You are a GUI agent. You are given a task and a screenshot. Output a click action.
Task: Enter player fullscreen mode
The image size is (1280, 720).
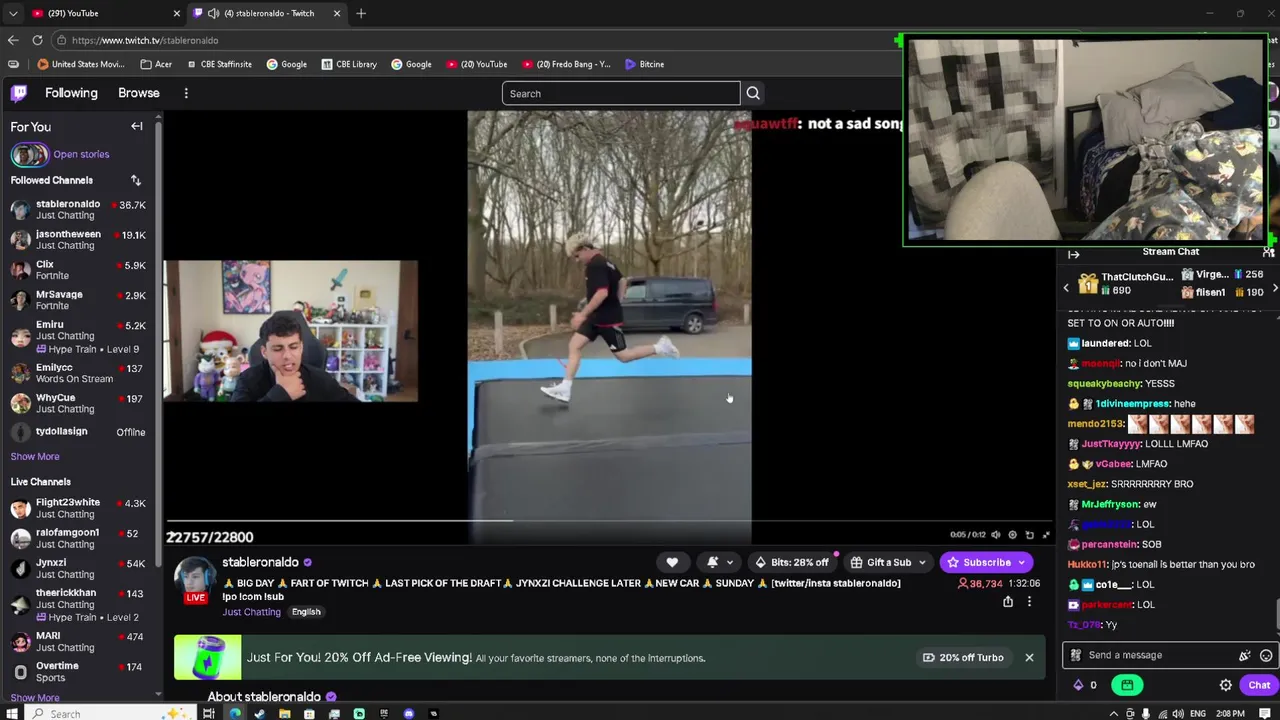[x=1046, y=535]
